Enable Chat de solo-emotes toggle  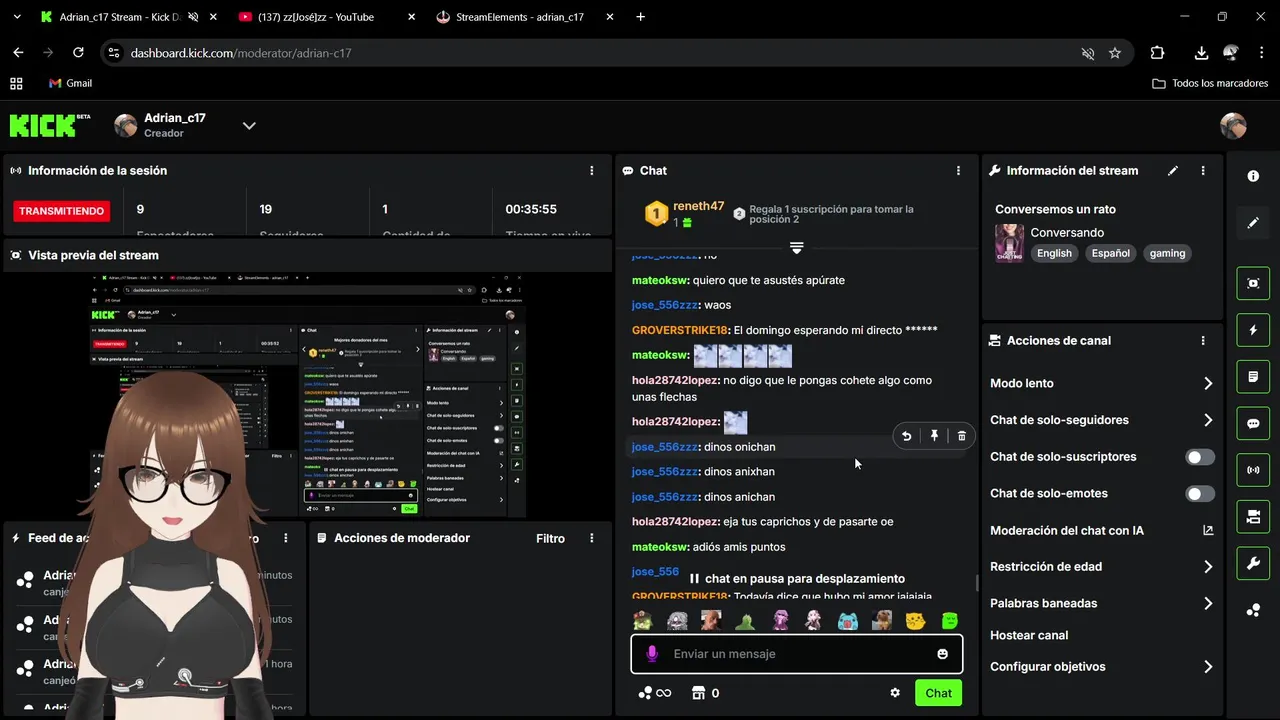tap(1200, 494)
